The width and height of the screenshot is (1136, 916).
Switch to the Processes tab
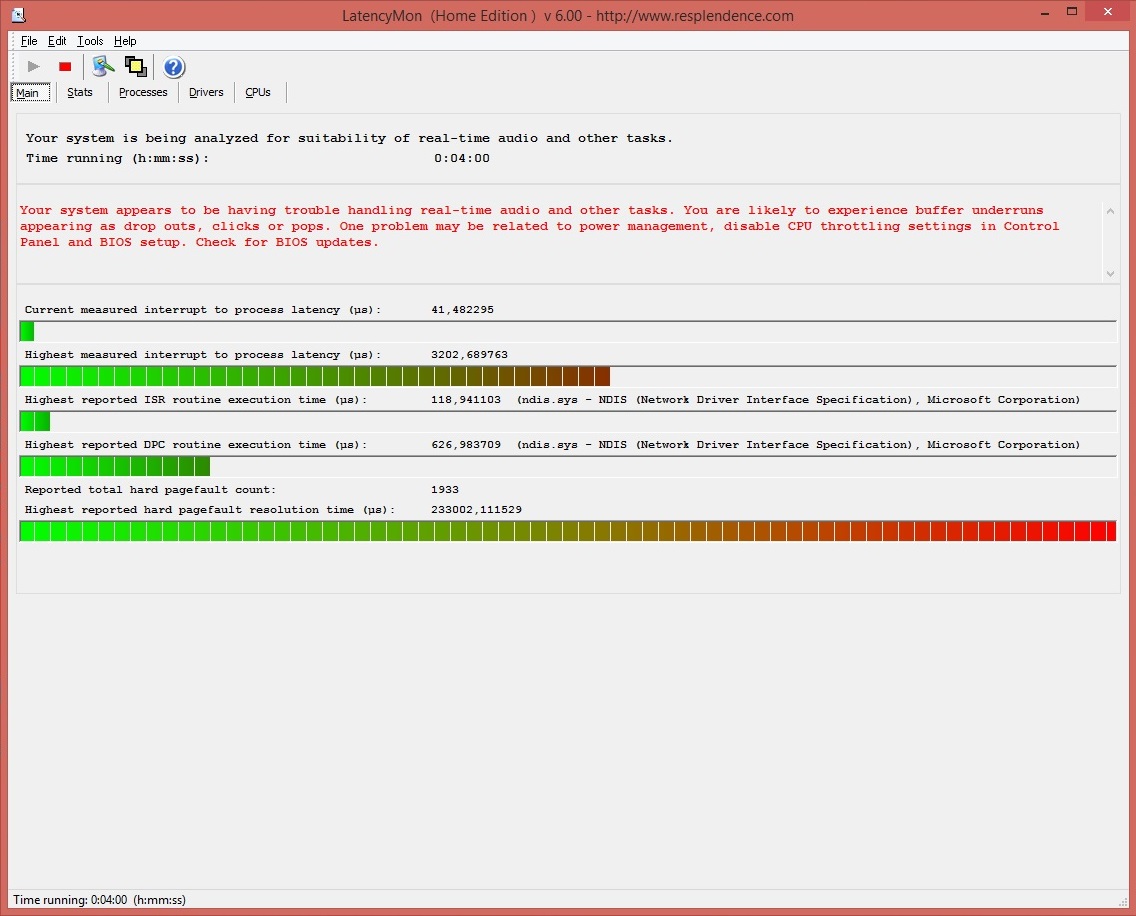tap(143, 92)
